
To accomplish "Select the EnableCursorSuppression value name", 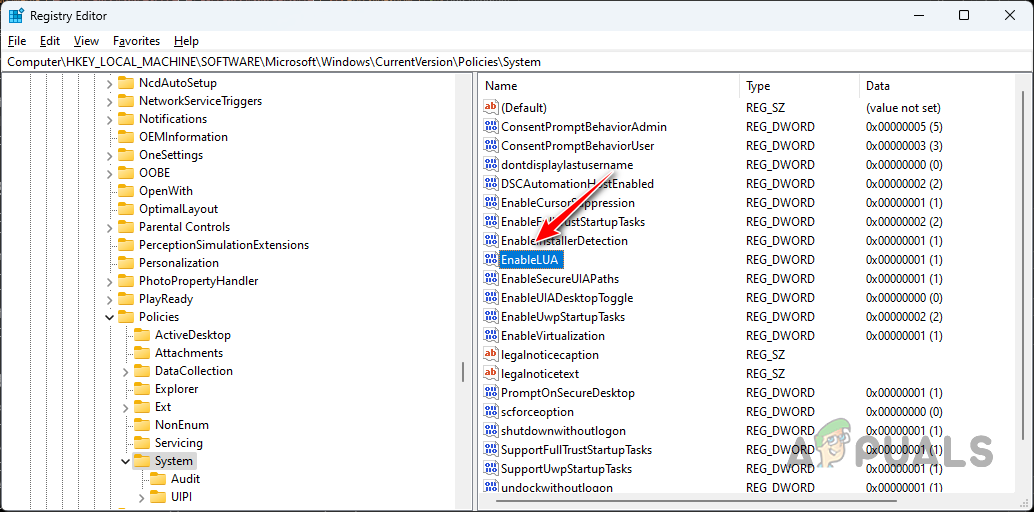I will [567, 203].
